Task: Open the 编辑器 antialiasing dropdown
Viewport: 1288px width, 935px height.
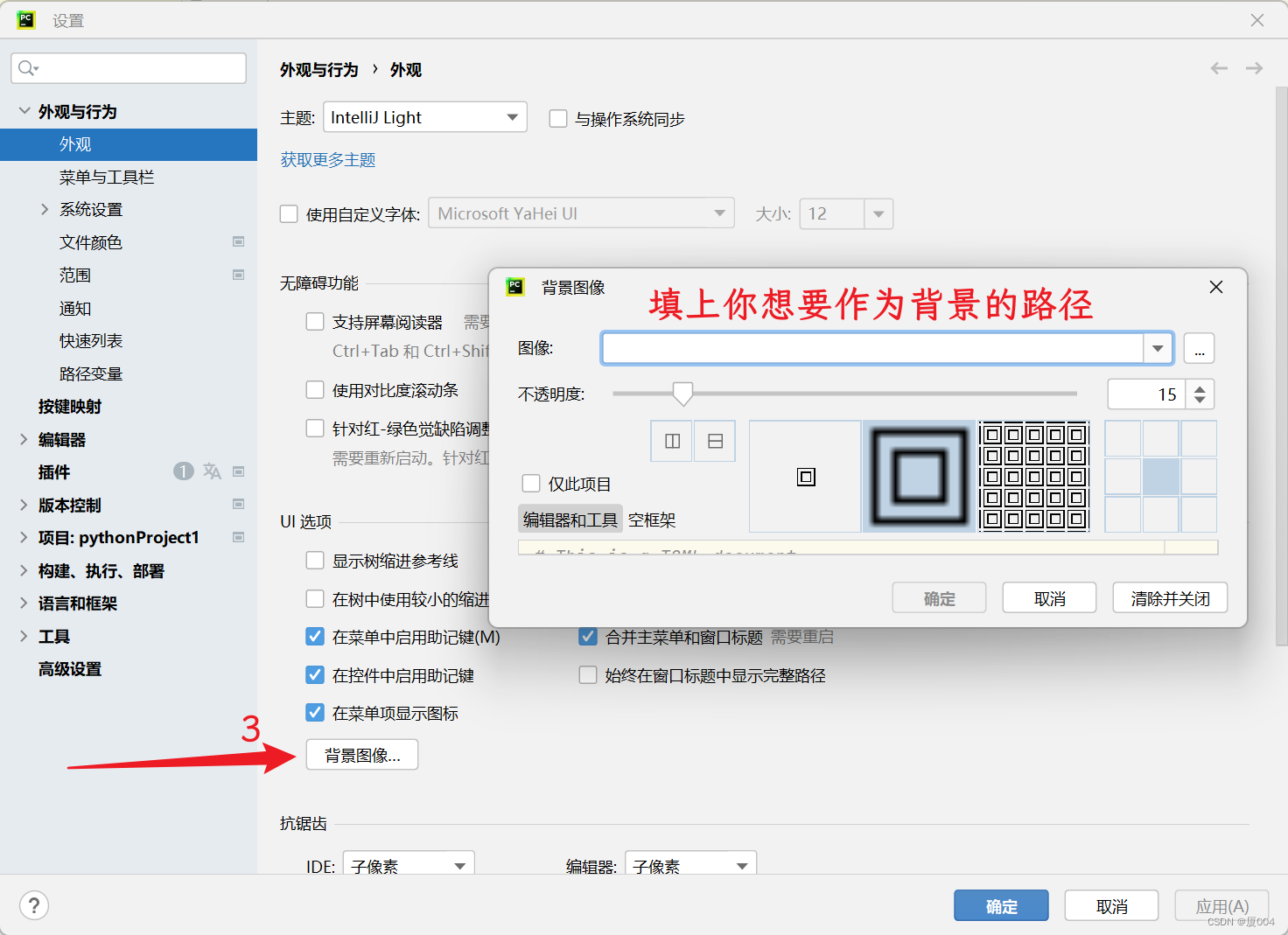Action: 690,864
